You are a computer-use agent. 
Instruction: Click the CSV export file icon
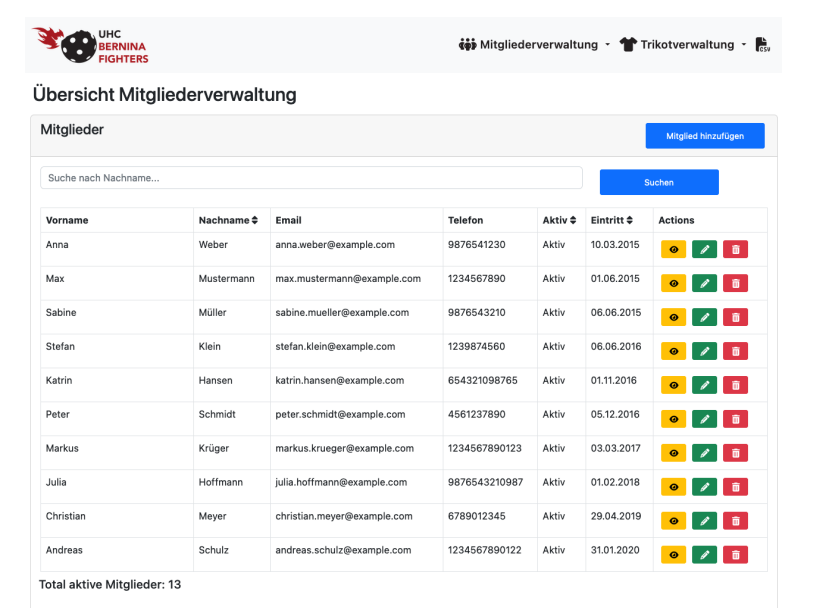click(762, 45)
